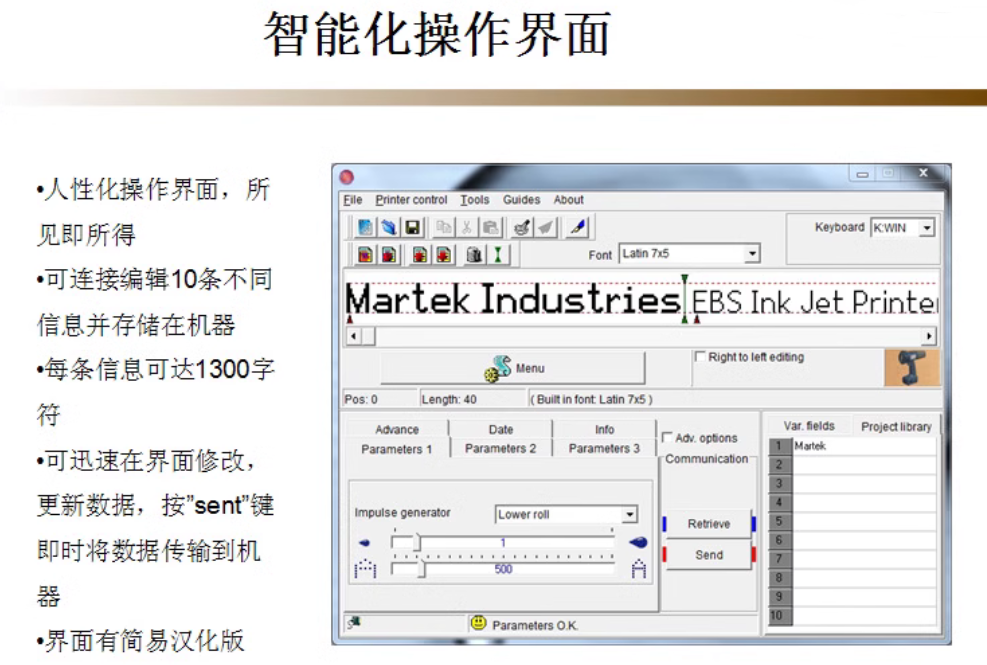Click the left arrow of text preview scrollbar
The image size is (987, 665).
tap(354, 336)
